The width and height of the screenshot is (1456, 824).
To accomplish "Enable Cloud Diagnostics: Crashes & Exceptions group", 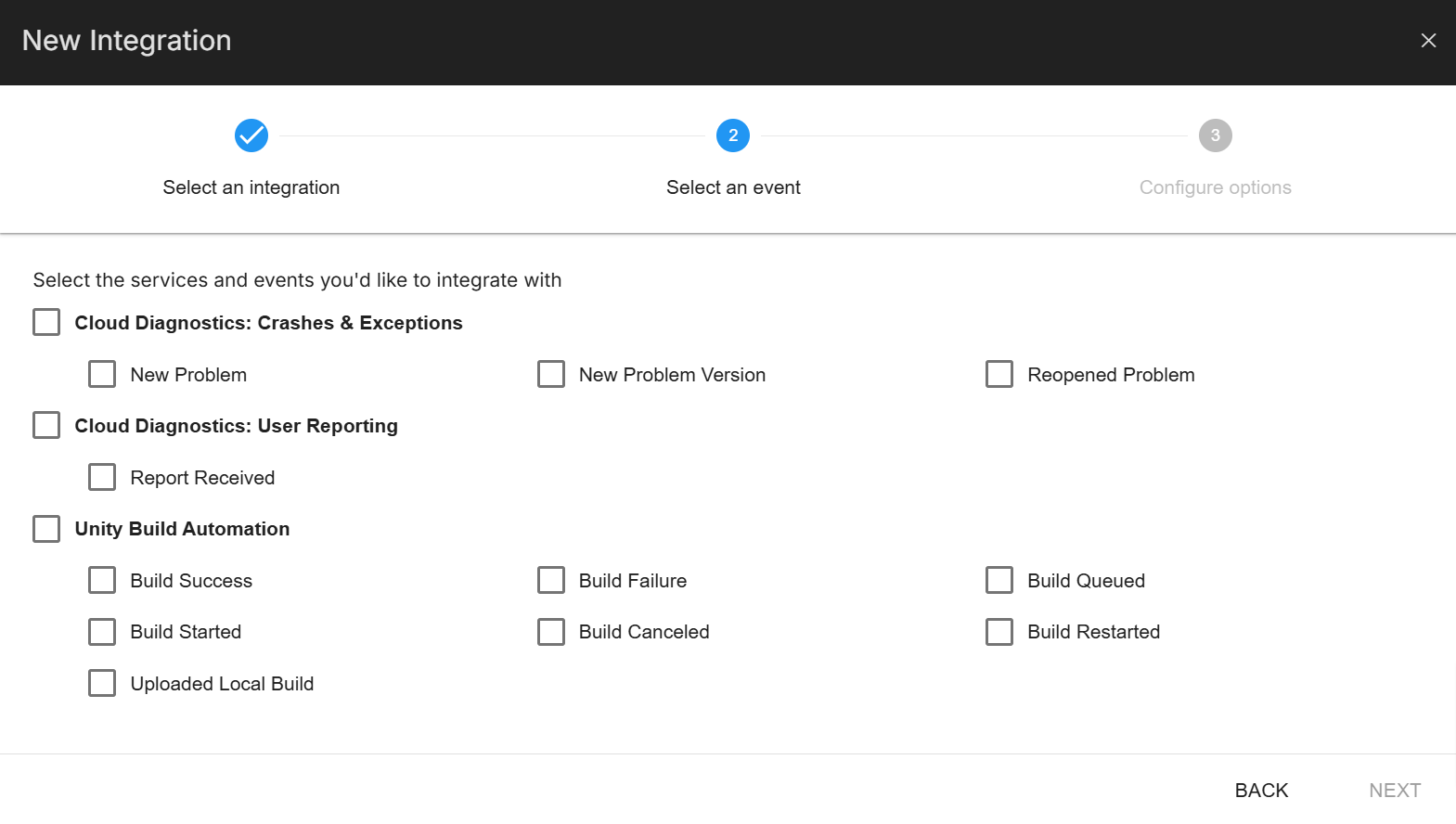I will click(x=46, y=322).
